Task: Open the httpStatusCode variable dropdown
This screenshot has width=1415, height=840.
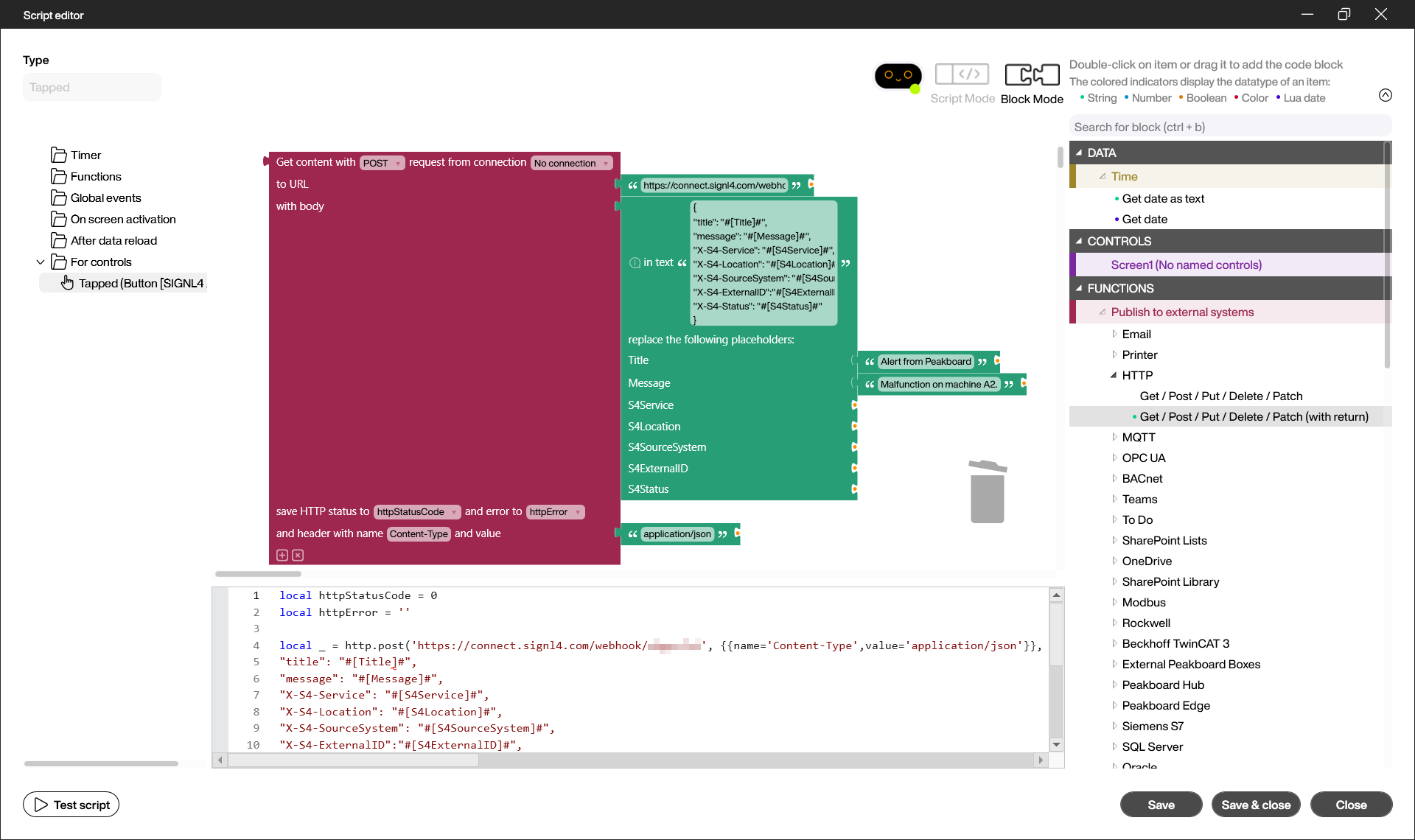Action: (416, 511)
